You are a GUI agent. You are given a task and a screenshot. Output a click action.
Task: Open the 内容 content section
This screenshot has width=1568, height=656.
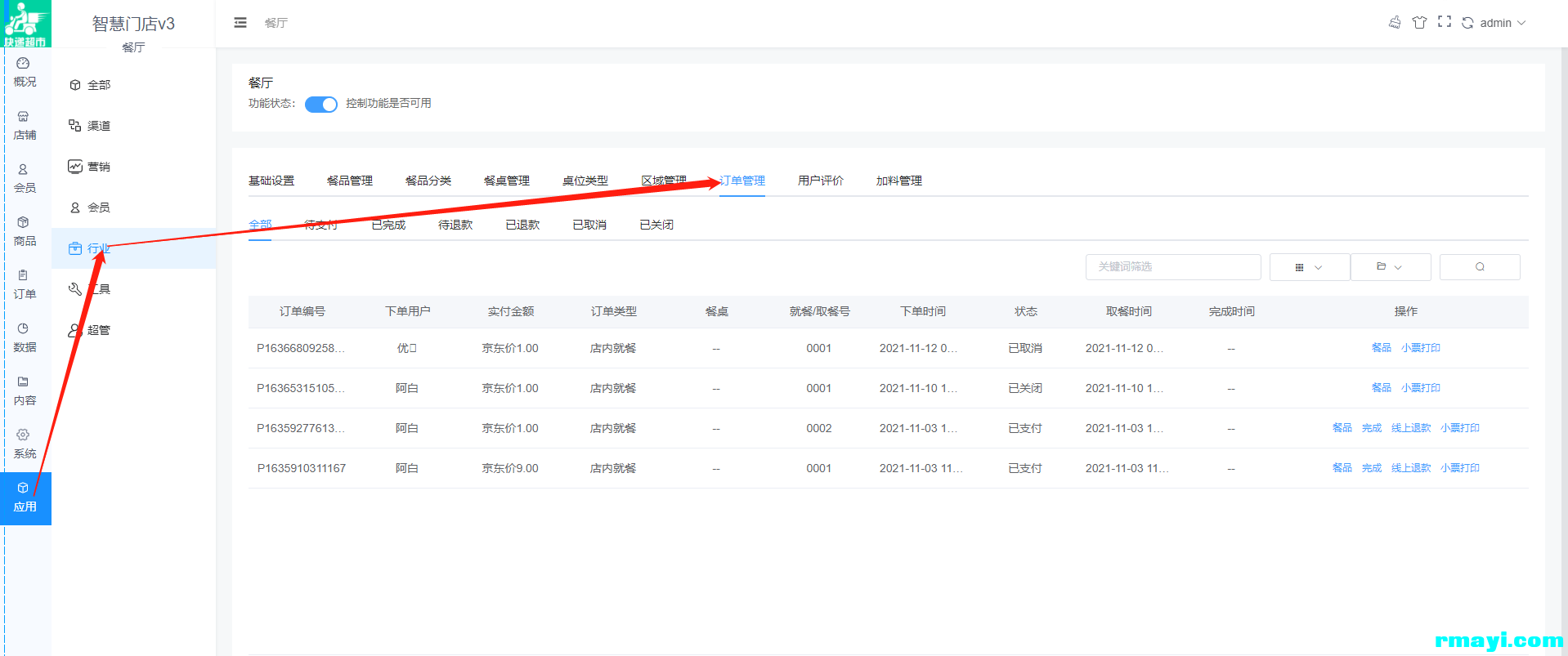click(25, 391)
